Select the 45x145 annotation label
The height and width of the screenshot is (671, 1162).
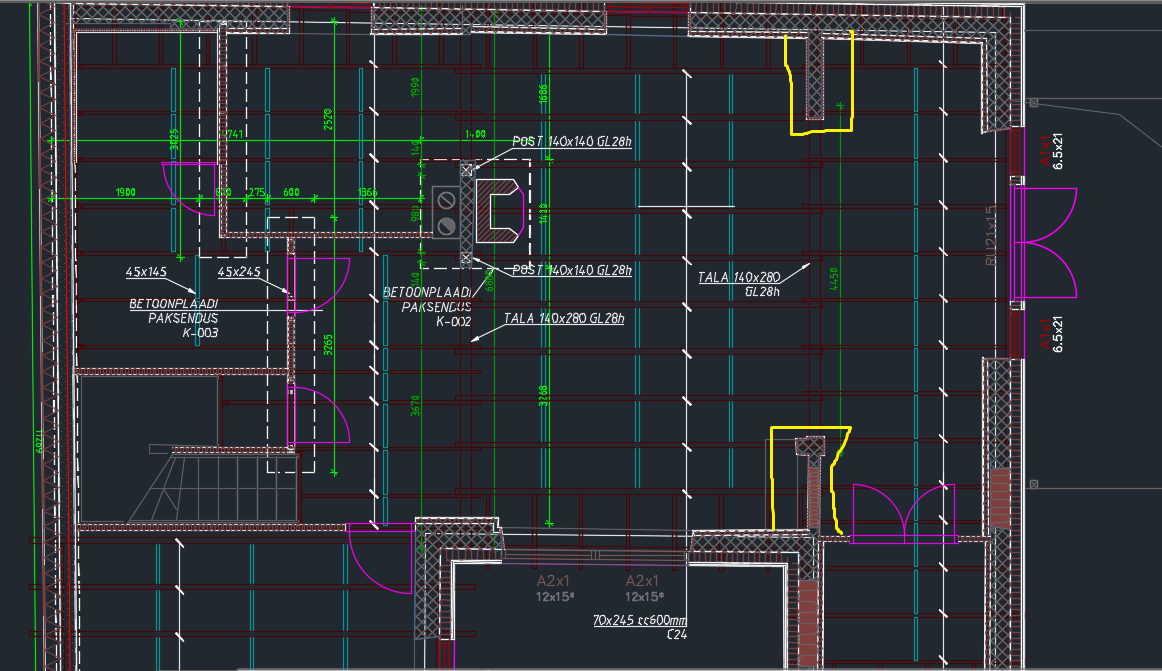pyautogui.click(x=145, y=272)
